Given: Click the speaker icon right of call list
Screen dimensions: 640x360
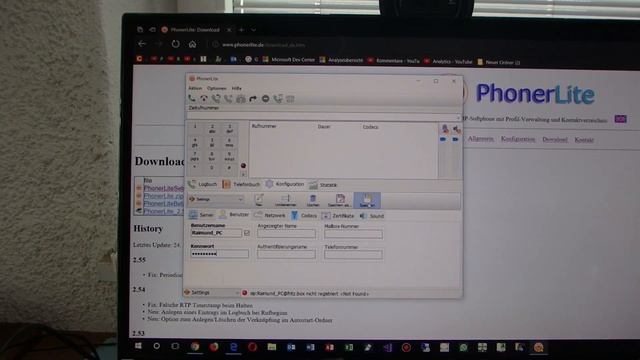Looking at the screenshot, I should [x=456, y=129].
